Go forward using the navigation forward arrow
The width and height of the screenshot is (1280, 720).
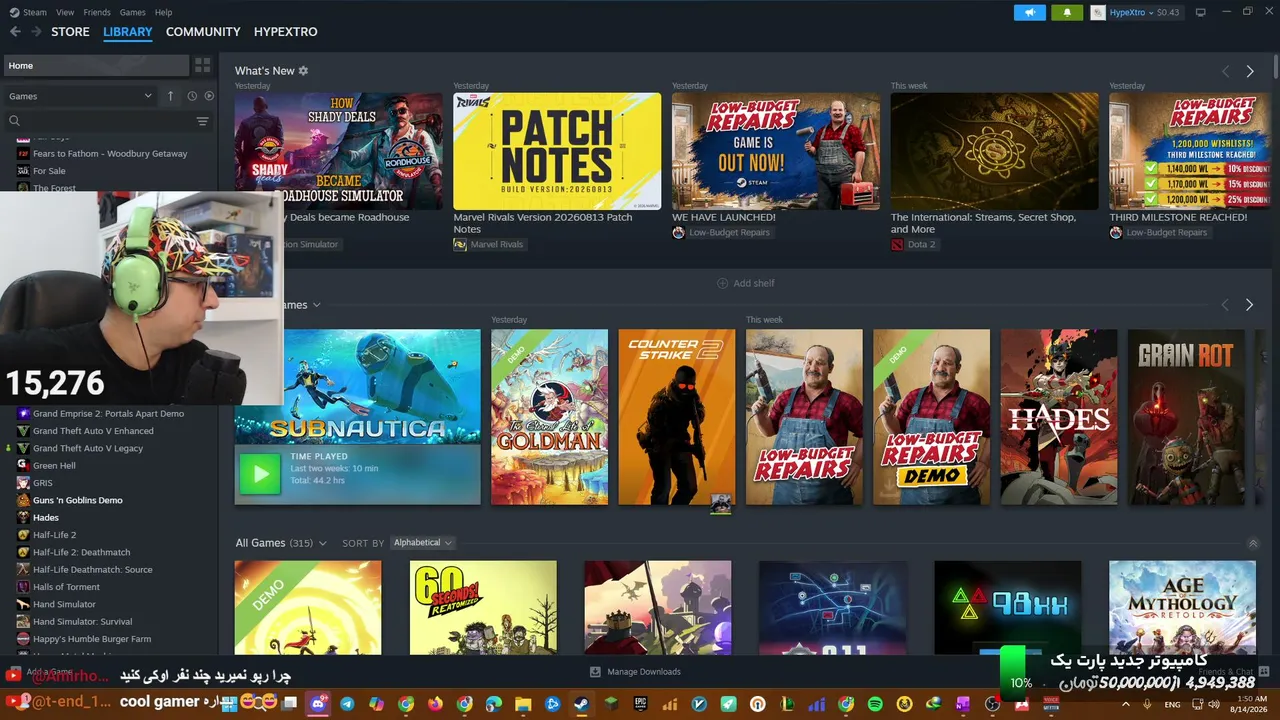(38, 32)
